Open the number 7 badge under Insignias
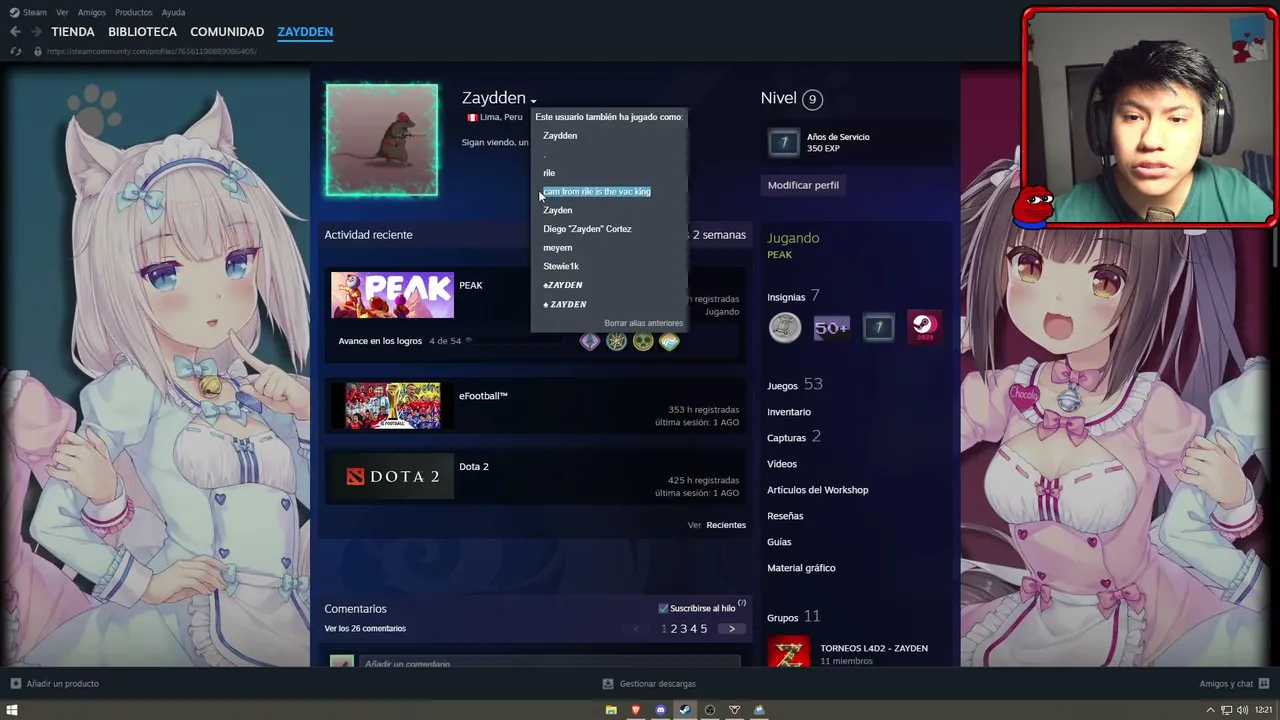 878,327
